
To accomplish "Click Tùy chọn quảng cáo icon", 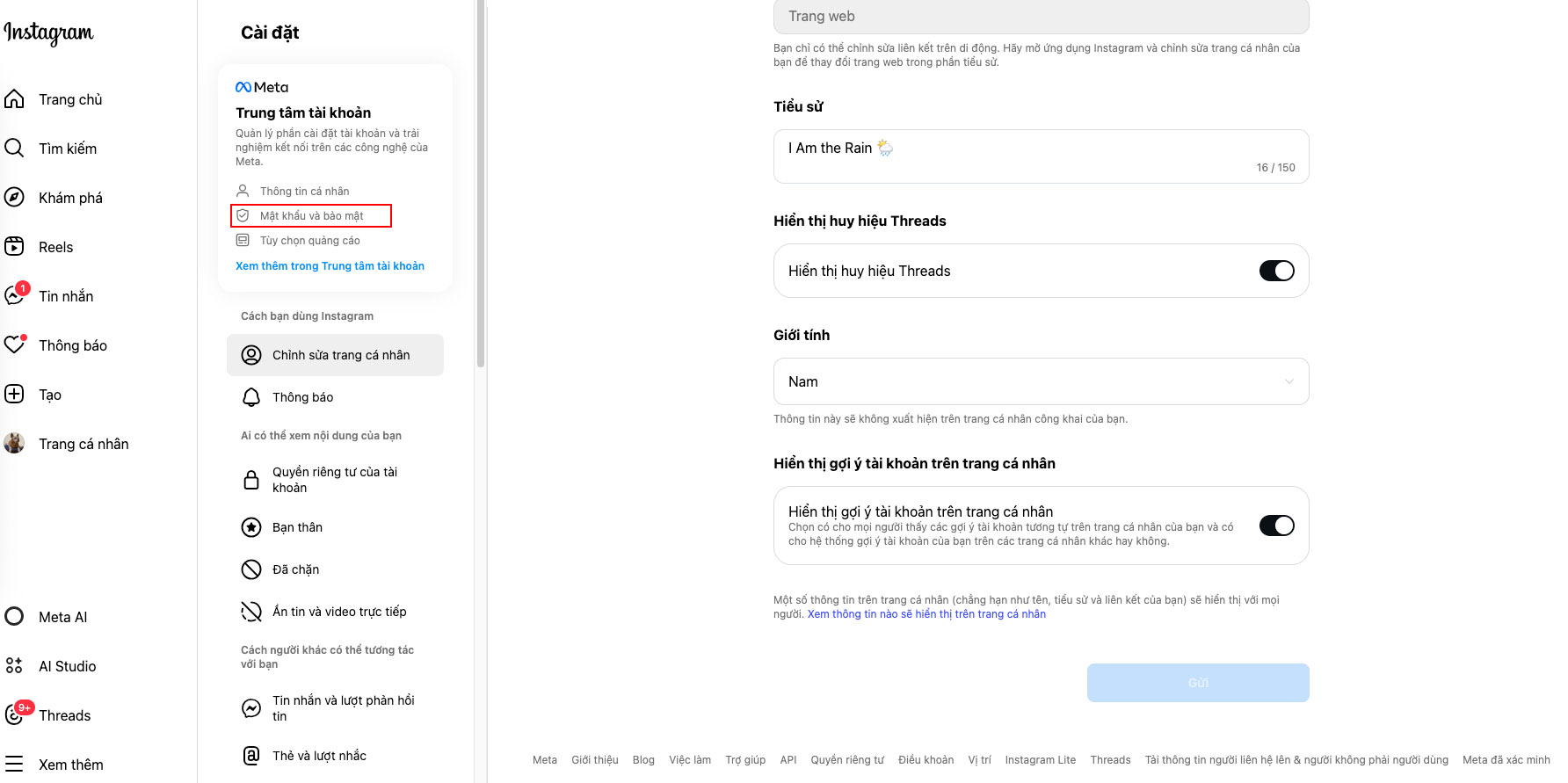I will pyautogui.click(x=243, y=240).
